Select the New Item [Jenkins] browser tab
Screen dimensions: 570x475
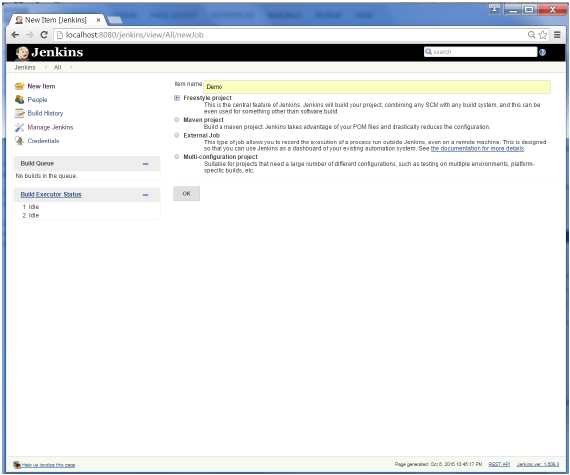coord(56,20)
